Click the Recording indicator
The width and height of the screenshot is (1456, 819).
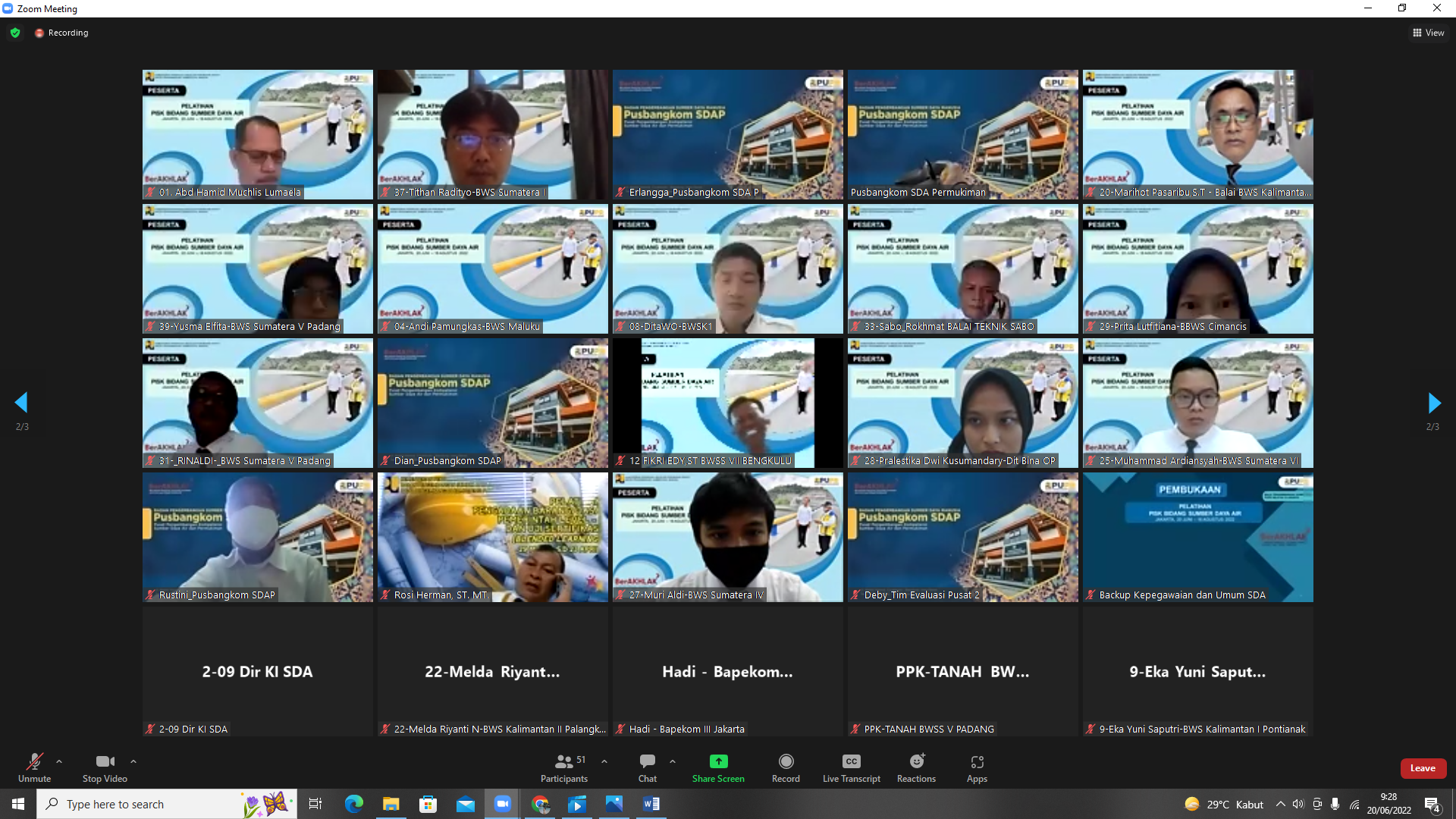[x=61, y=33]
